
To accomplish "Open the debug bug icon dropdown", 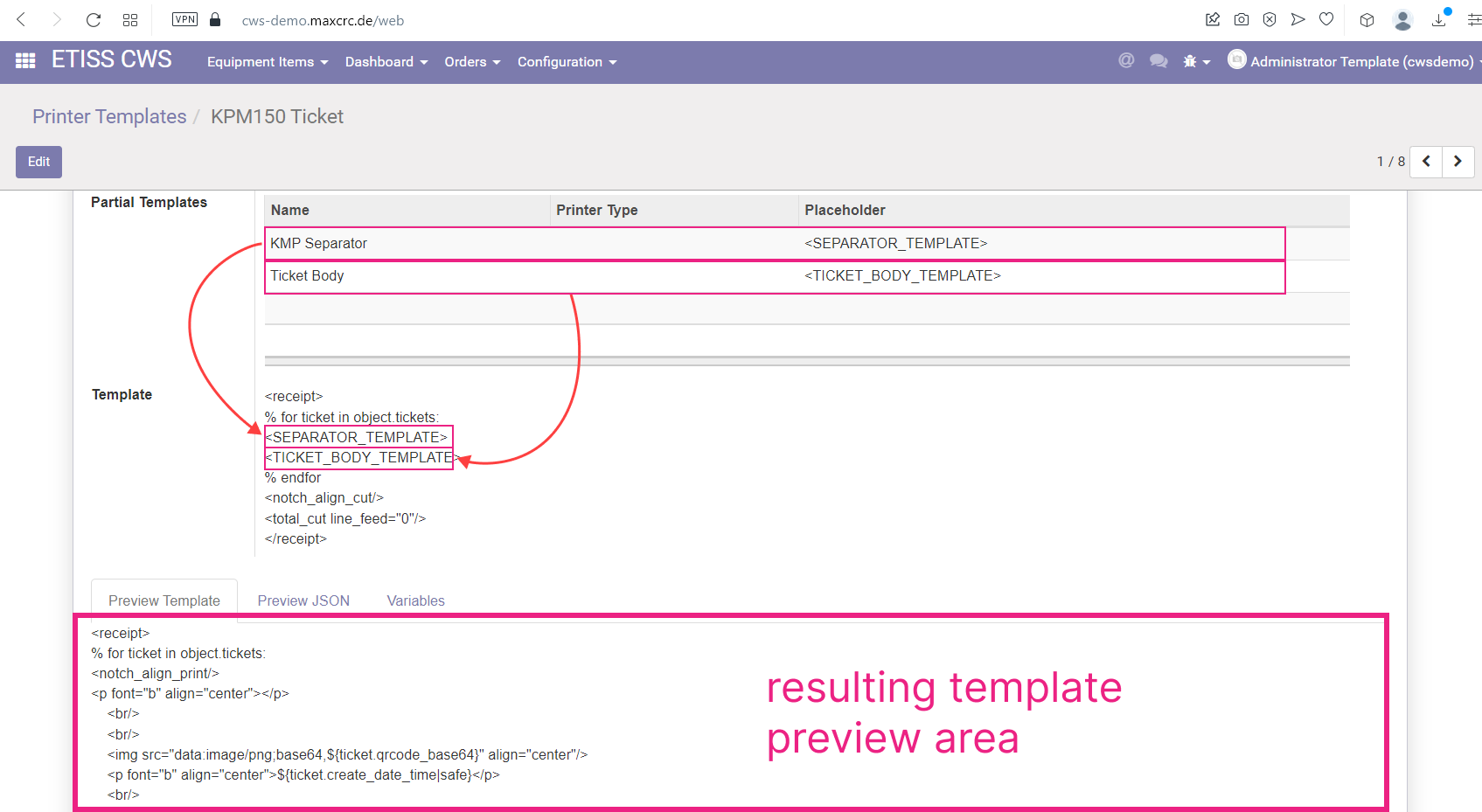I will click(x=1196, y=61).
